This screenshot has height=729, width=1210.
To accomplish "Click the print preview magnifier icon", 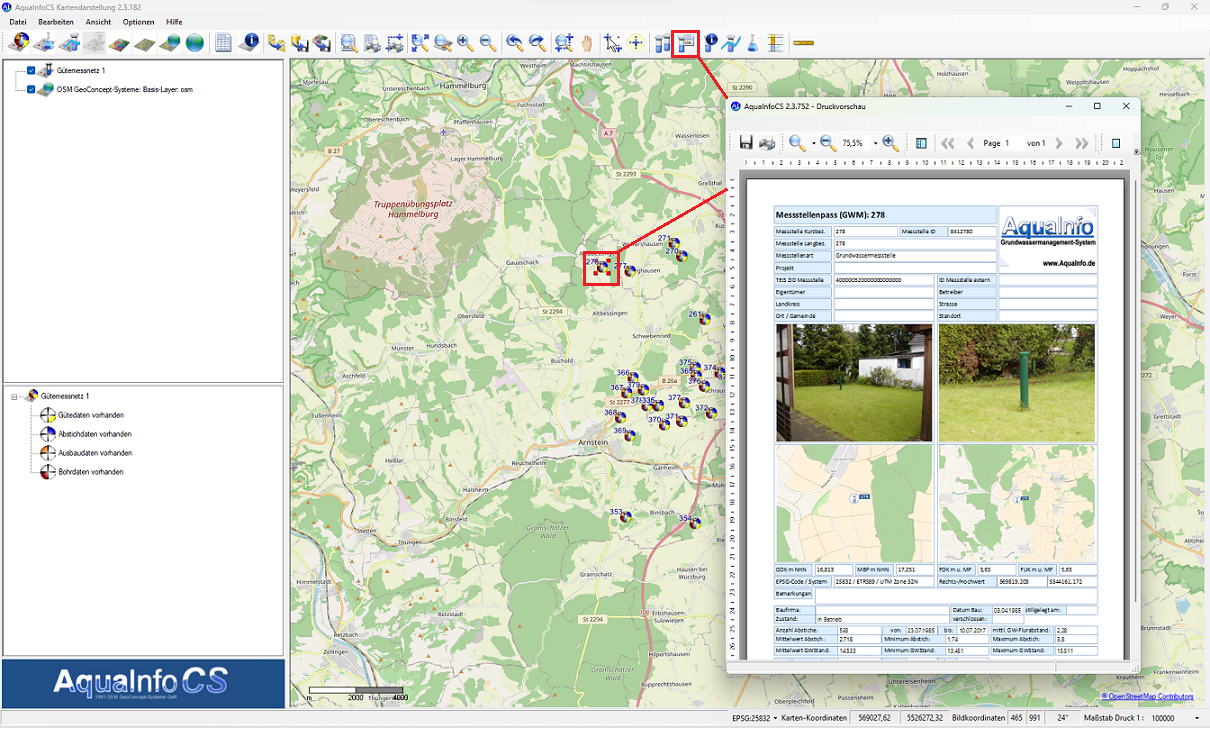I will click(x=349, y=43).
